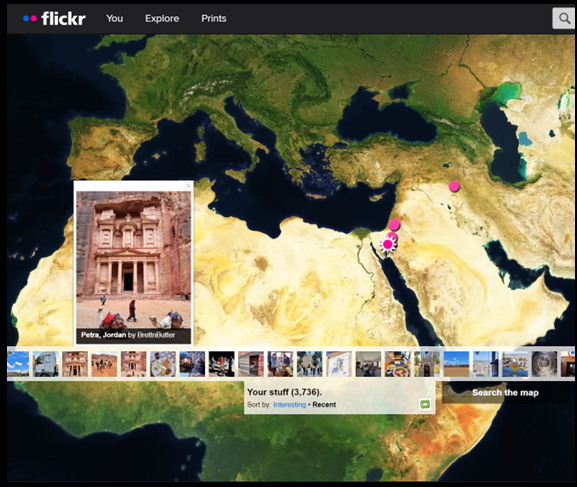Sort photos by Interesting

[x=290, y=405]
